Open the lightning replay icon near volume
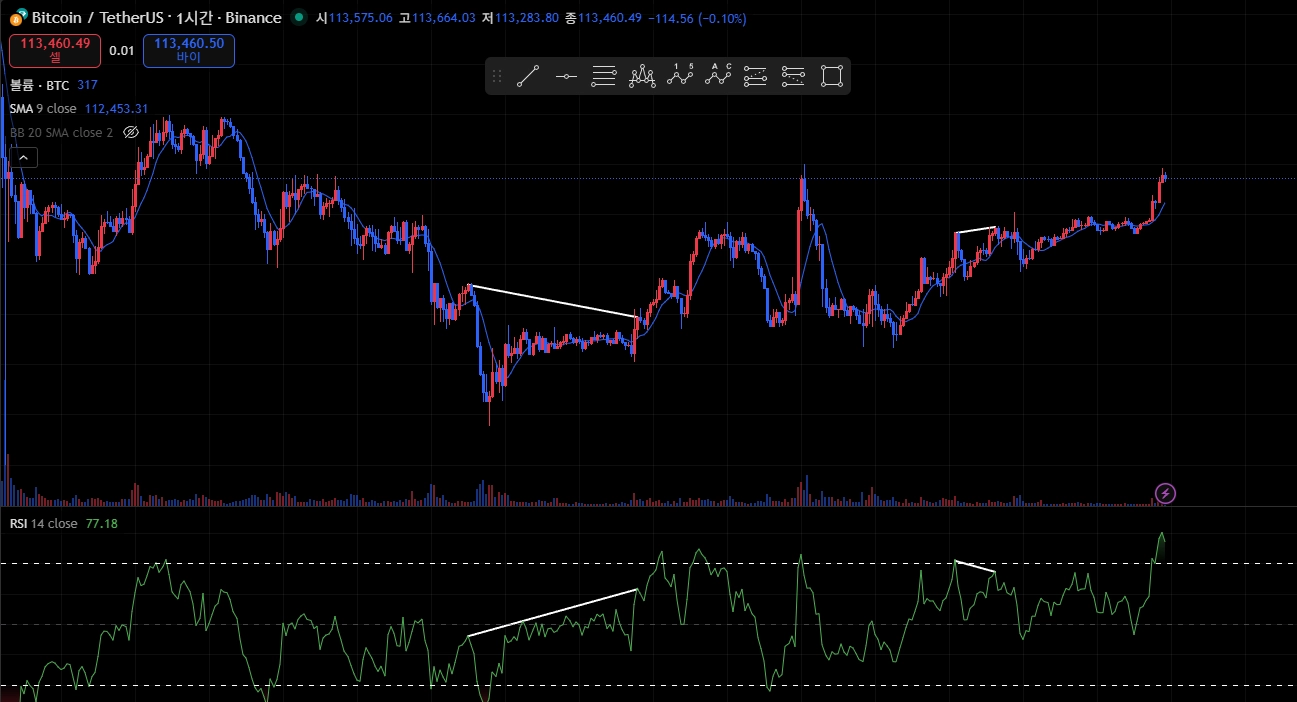The height and width of the screenshot is (702, 1297). tap(1166, 493)
